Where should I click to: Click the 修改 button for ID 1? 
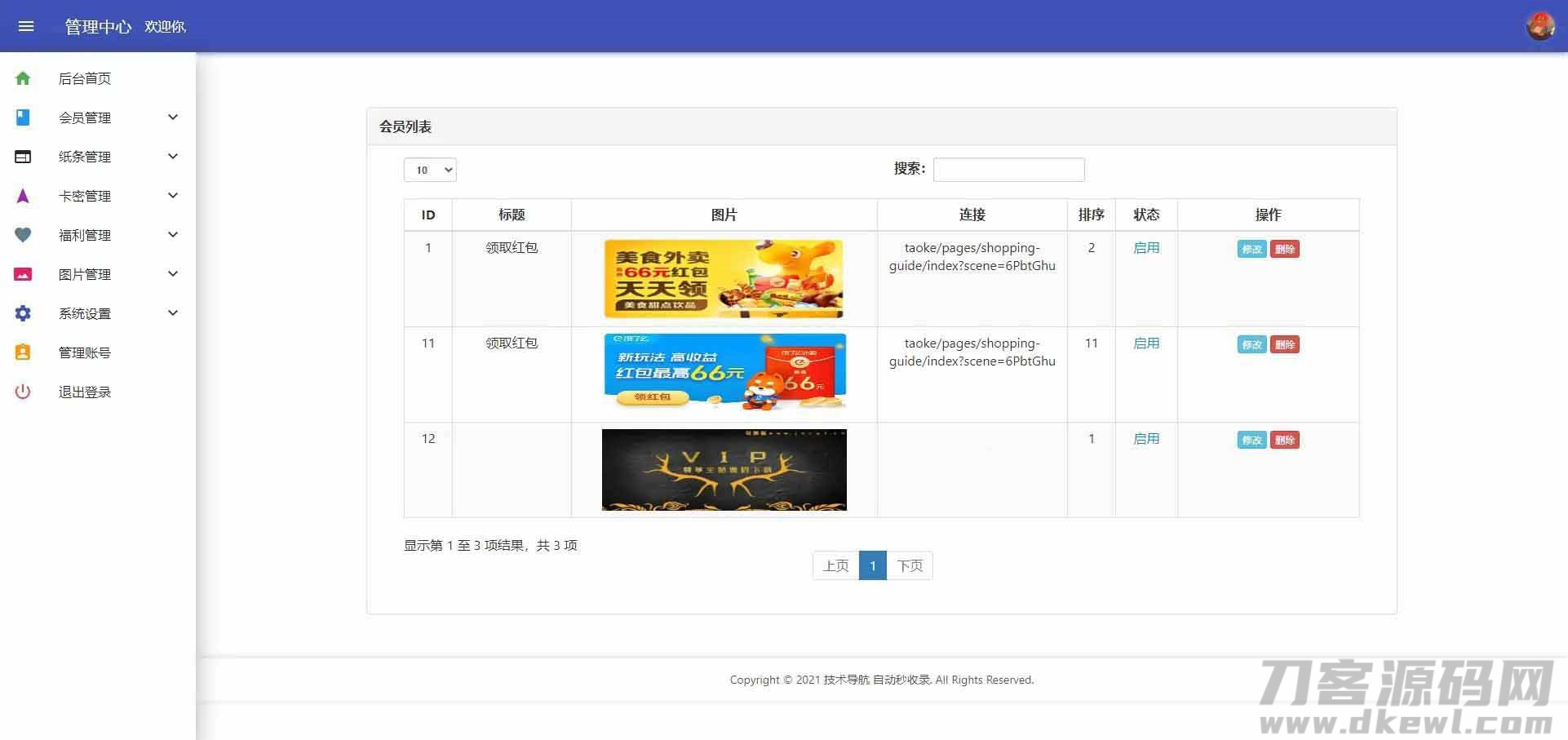coord(1251,250)
